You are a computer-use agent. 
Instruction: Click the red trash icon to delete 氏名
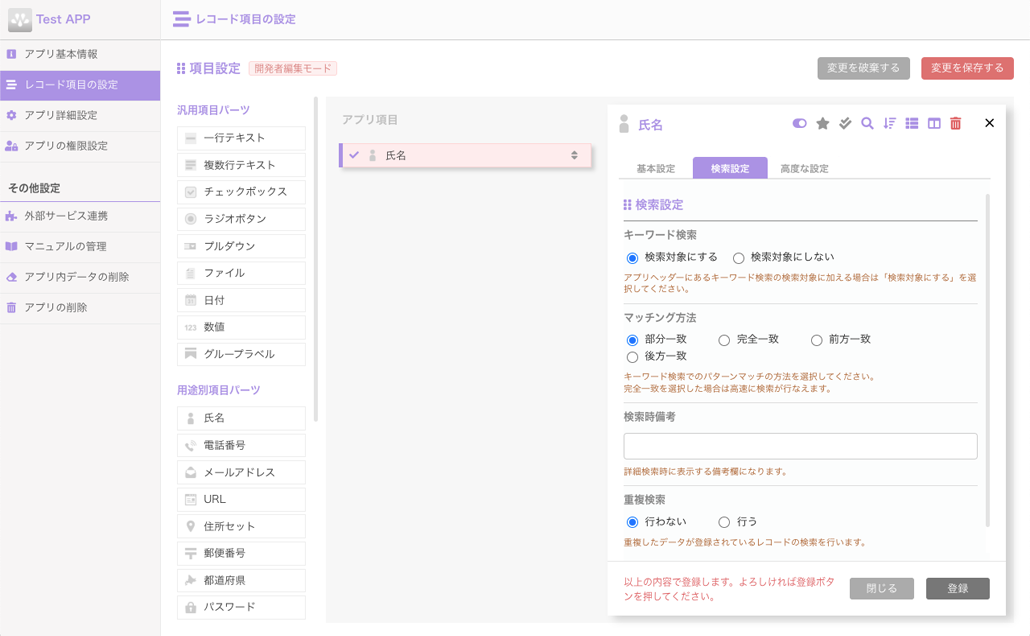[956, 124]
